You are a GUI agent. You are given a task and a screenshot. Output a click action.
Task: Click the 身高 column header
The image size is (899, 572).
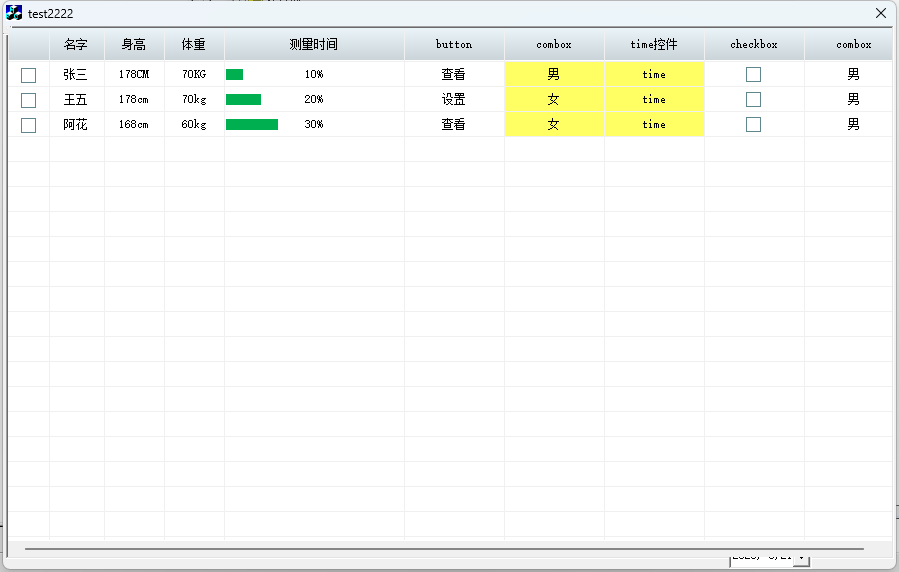tap(134, 44)
